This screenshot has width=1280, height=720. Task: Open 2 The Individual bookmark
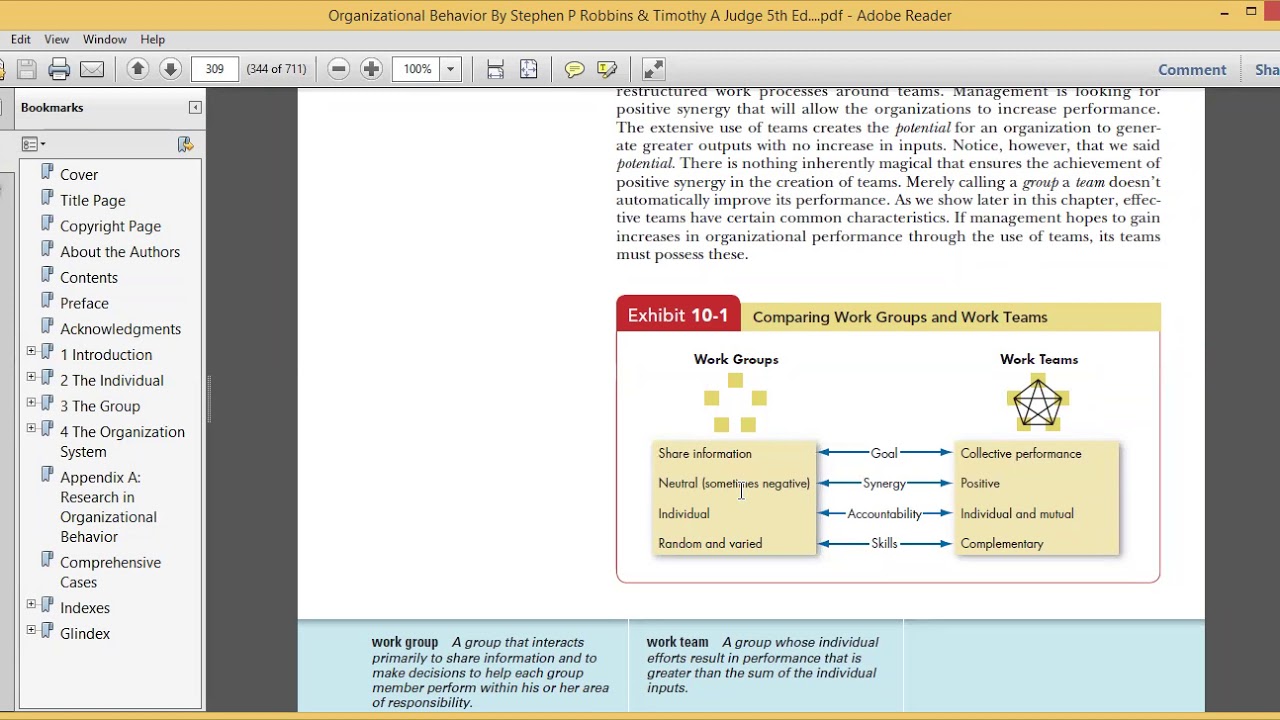pyautogui.click(x=112, y=380)
